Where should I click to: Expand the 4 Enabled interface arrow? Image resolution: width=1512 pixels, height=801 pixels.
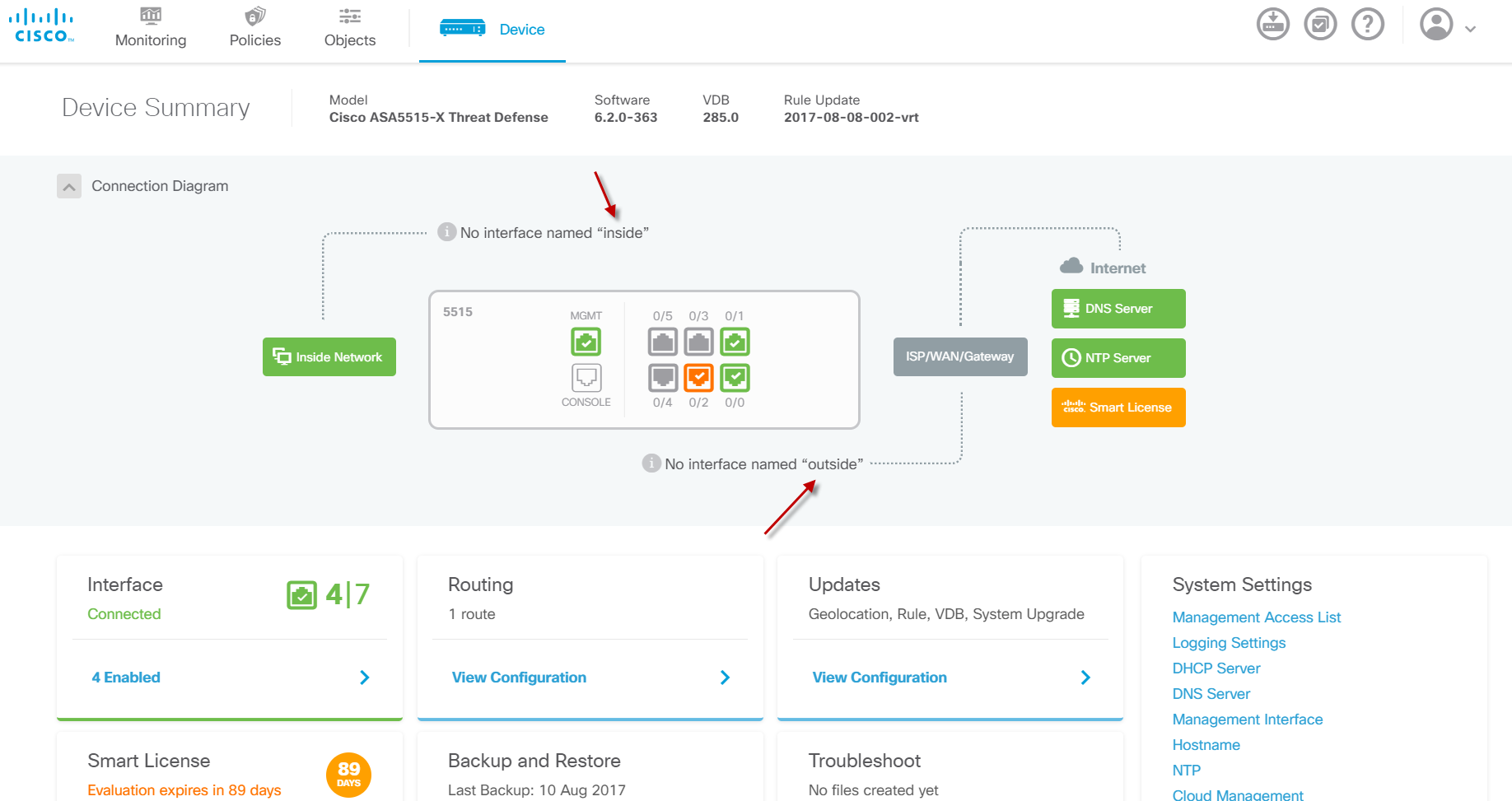(x=364, y=678)
